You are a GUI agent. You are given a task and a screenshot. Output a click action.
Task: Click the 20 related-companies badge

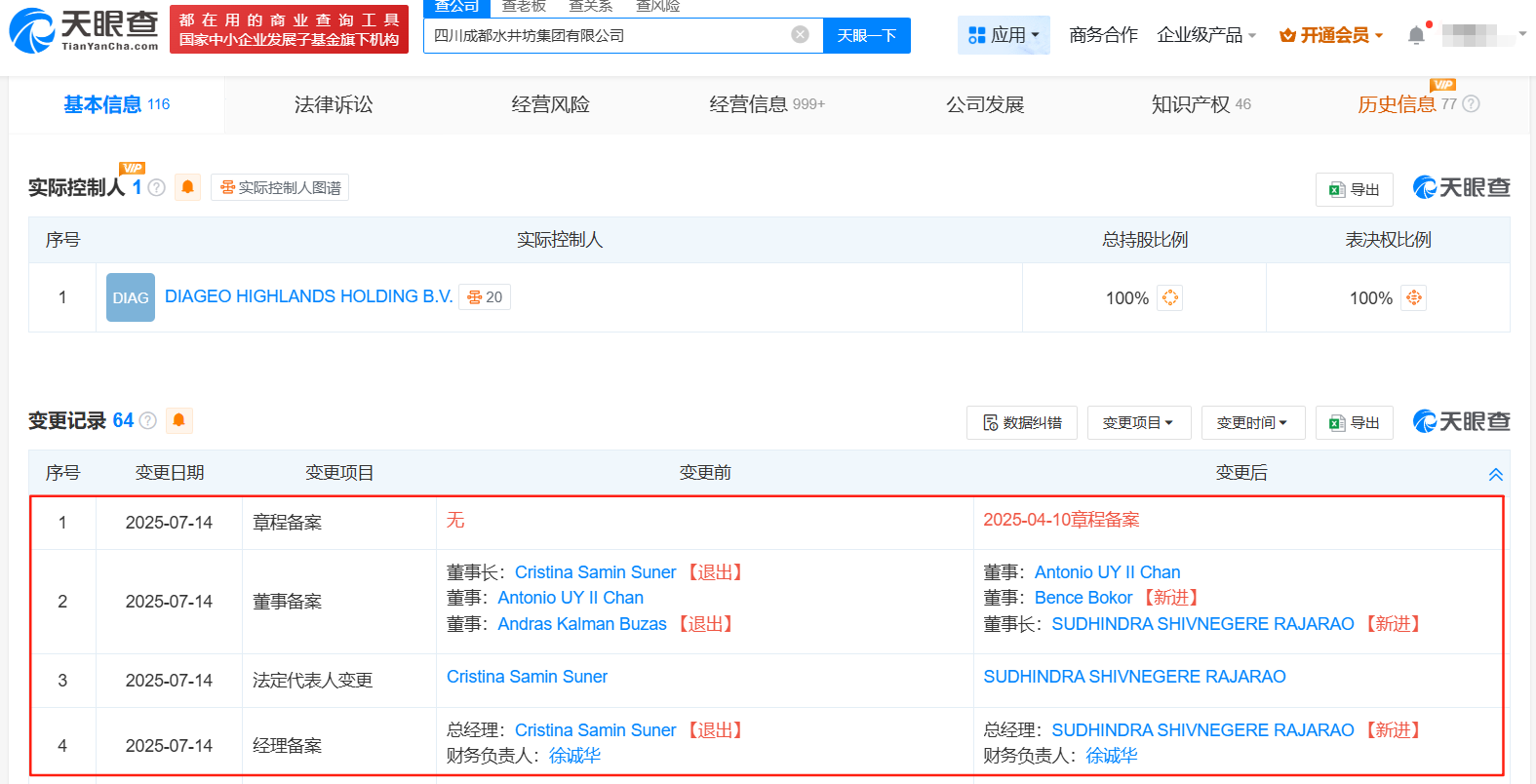click(x=485, y=296)
